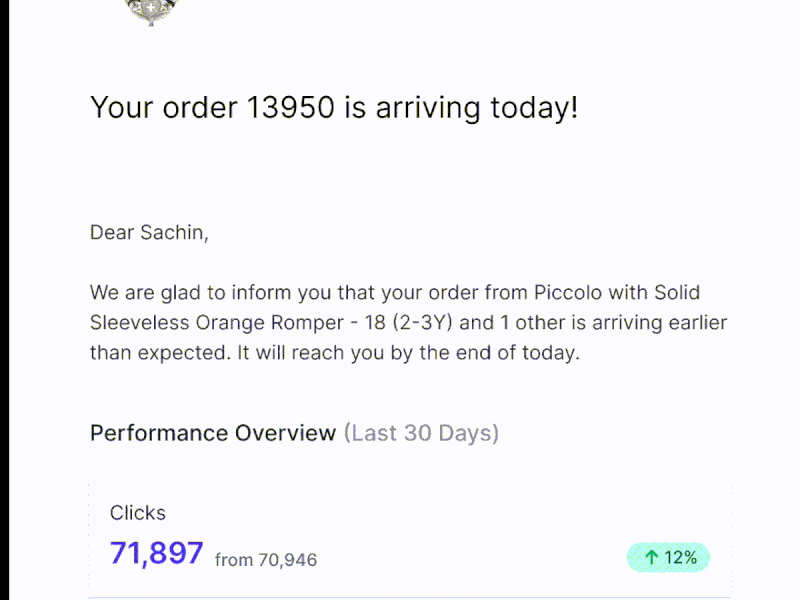Viewport: 800px width, 600px height.
Task: Click the "from 70,946" comparison text
Action: (x=266, y=560)
